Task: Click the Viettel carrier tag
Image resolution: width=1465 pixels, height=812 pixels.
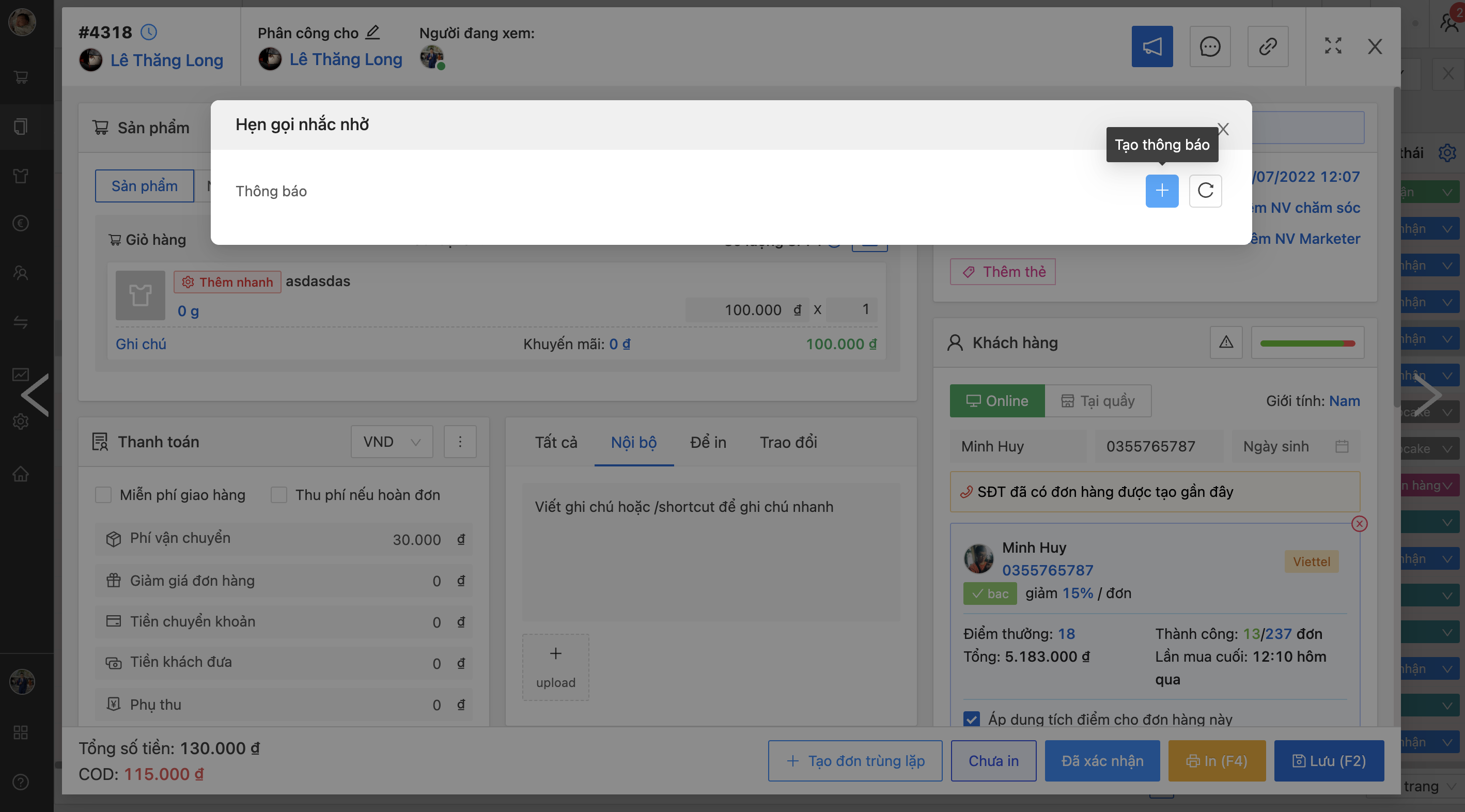Action: (1311, 562)
